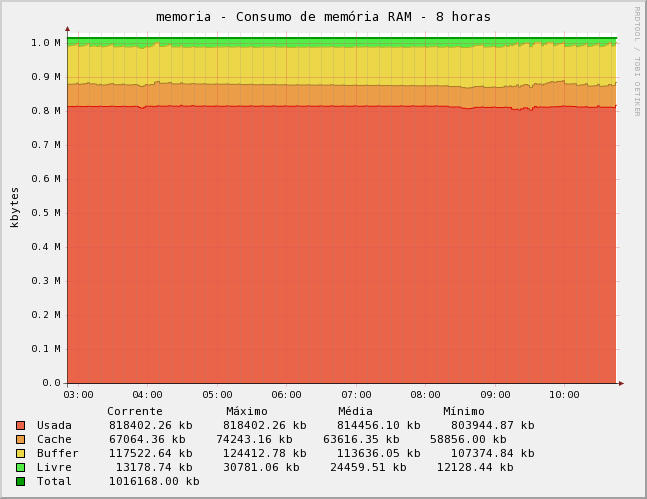Click the 0.3 M y-axis label

pos(46,281)
